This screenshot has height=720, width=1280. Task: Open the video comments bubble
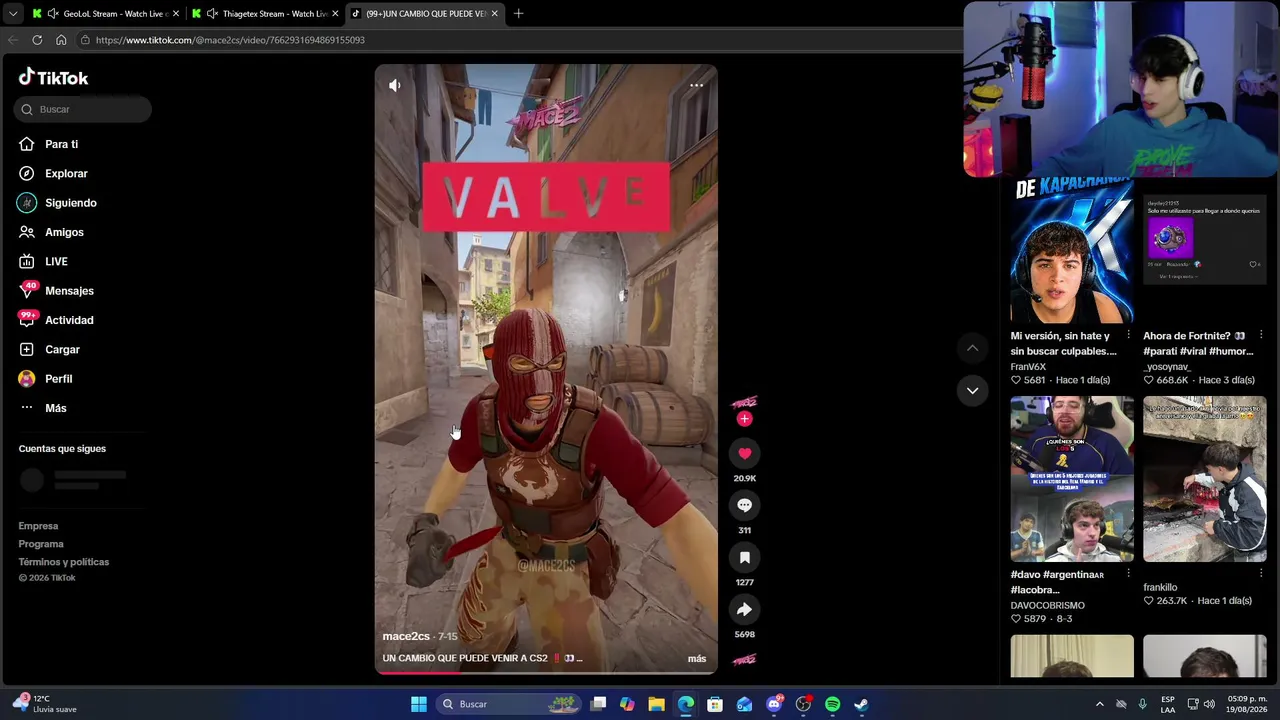coord(744,506)
